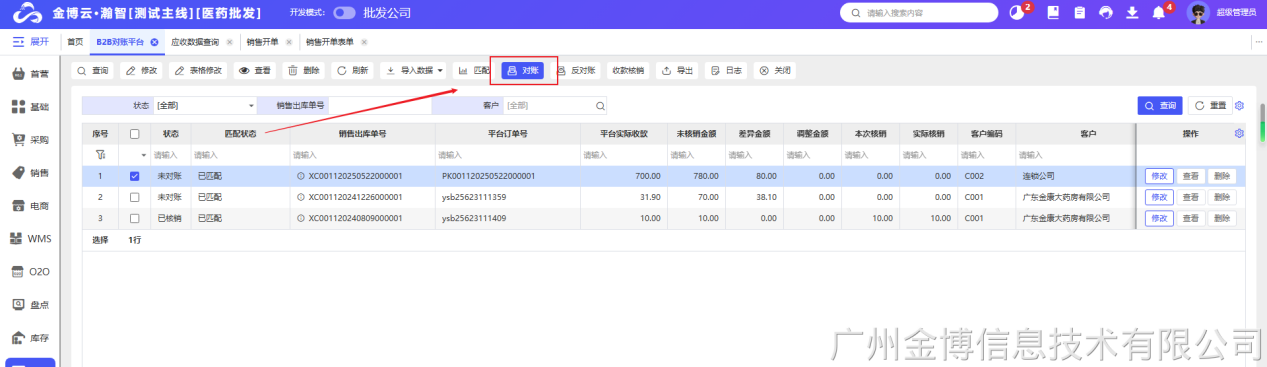1267x367 pixels.
Task: Click the 销售出库单号 filter input field
Action: click(380, 105)
